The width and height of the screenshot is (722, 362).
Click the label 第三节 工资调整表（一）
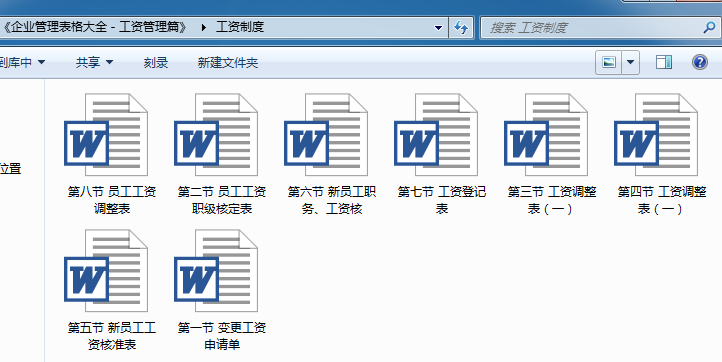click(552, 200)
